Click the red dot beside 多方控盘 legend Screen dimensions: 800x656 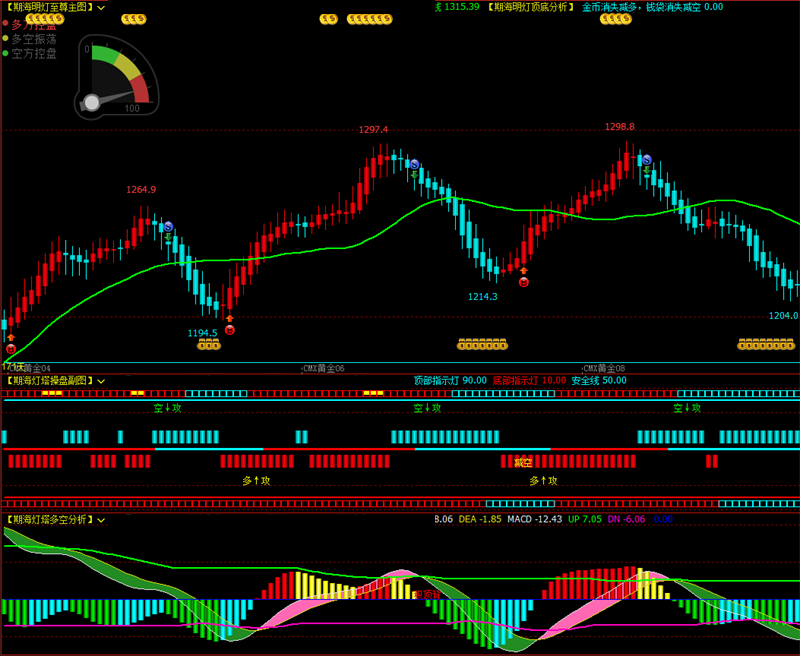click(x=6, y=23)
